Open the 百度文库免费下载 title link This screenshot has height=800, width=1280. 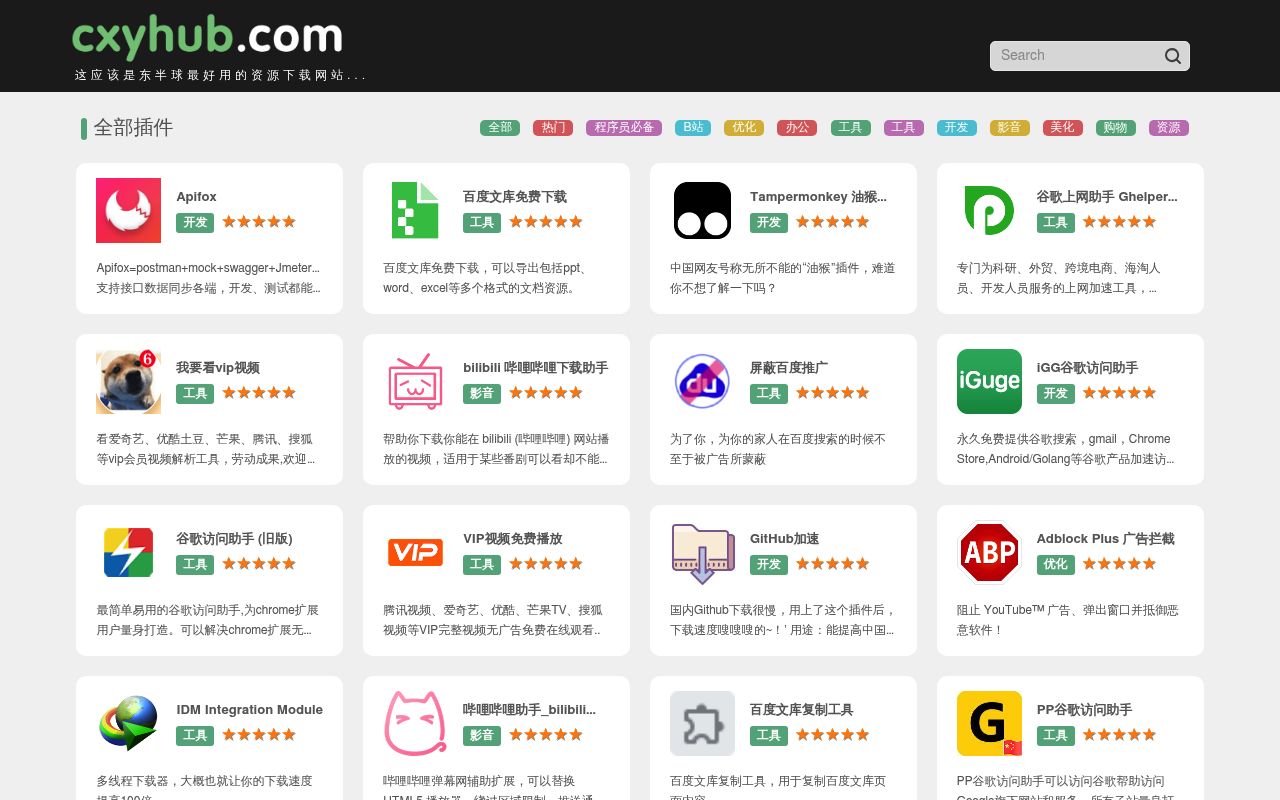coord(515,197)
